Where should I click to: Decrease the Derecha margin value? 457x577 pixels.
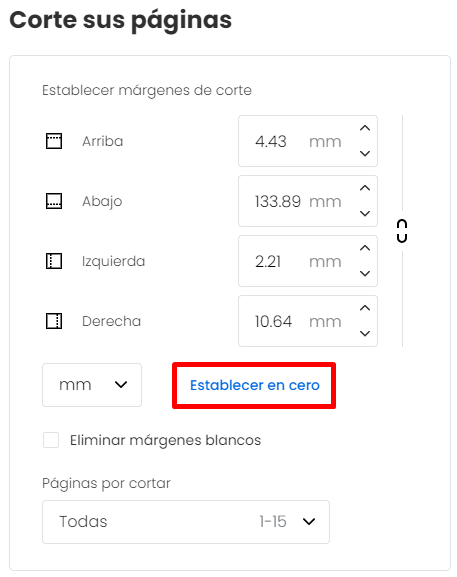click(365, 333)
